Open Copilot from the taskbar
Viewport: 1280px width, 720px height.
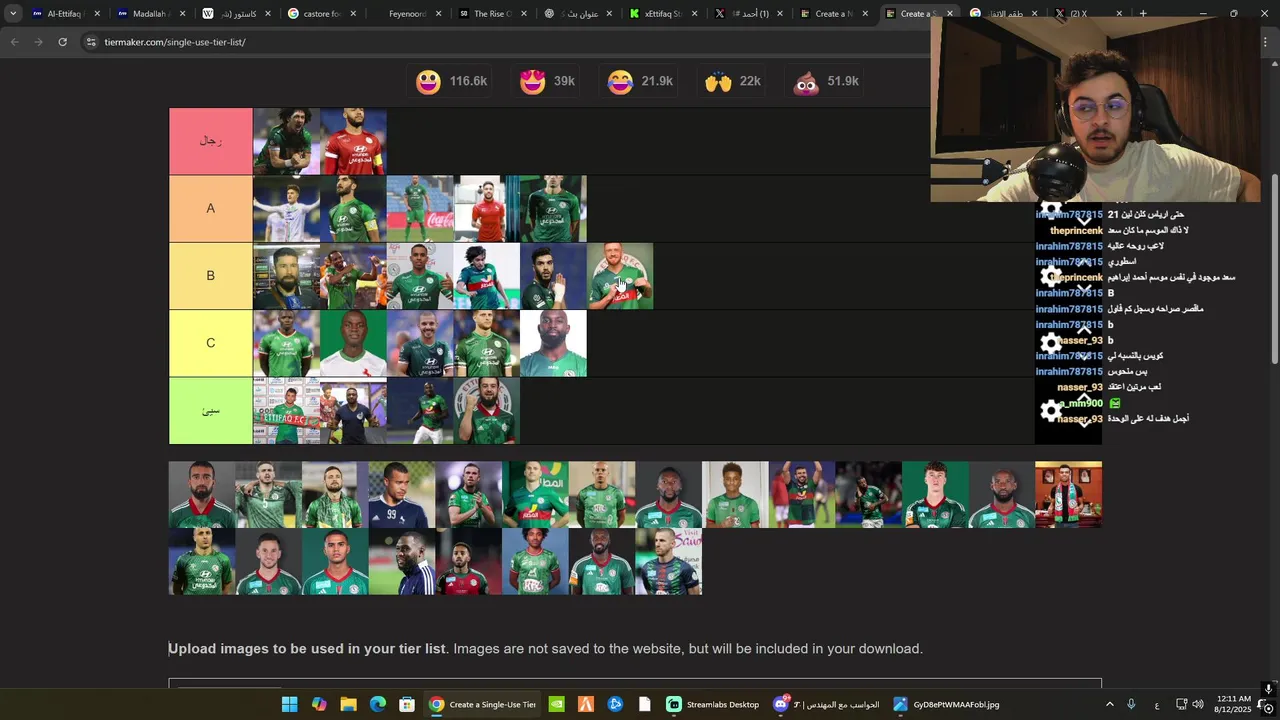[x=319, y=704]
